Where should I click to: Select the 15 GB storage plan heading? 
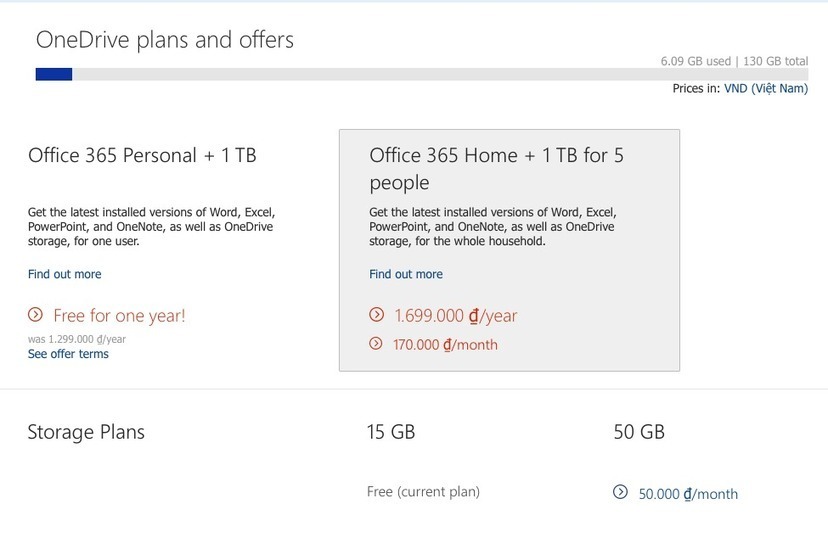pos(391,432)
